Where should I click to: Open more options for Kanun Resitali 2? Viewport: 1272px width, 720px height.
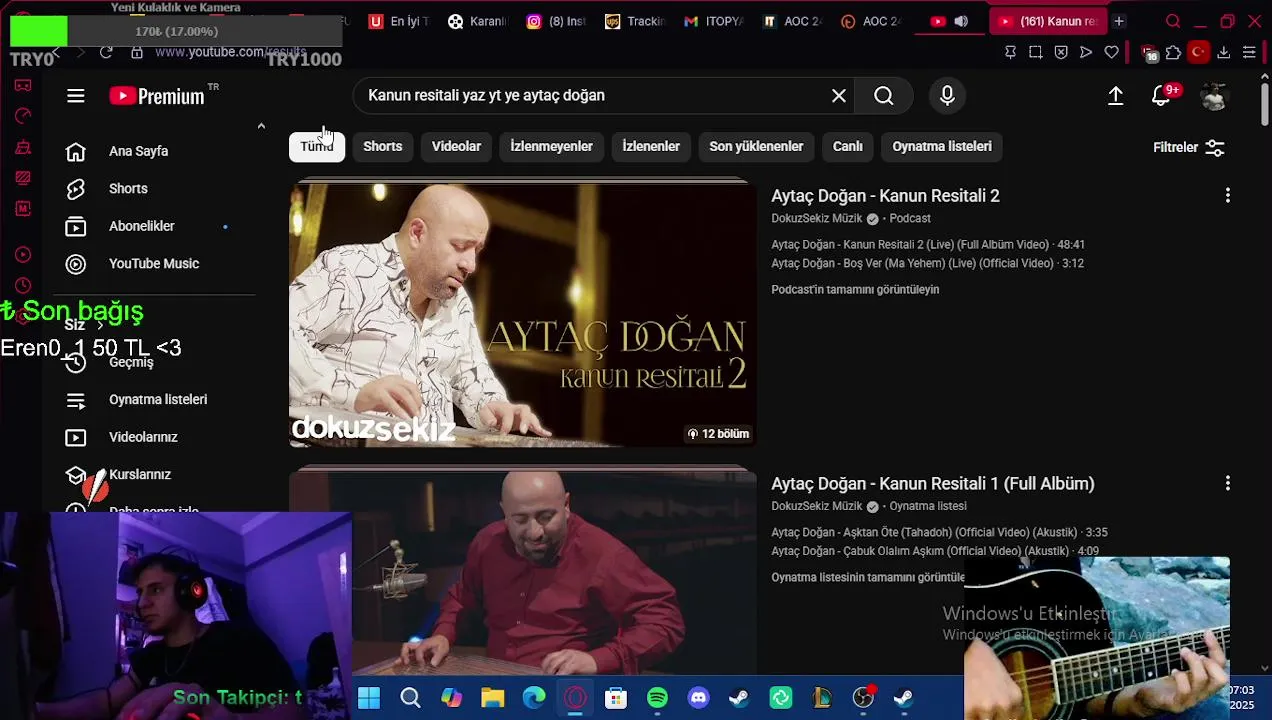(x=1228, y=196)
